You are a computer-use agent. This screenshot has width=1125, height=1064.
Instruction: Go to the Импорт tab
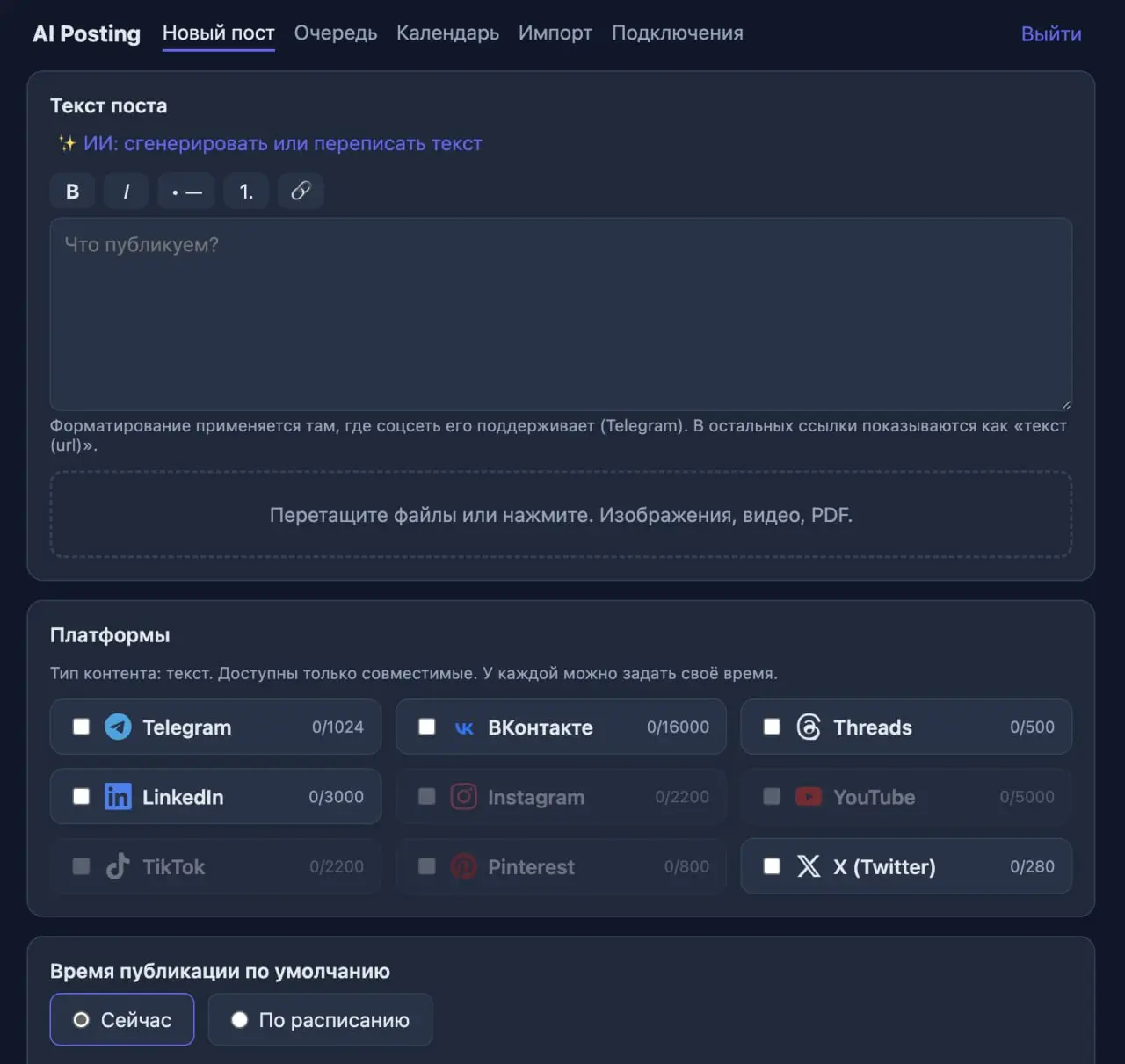555,33
